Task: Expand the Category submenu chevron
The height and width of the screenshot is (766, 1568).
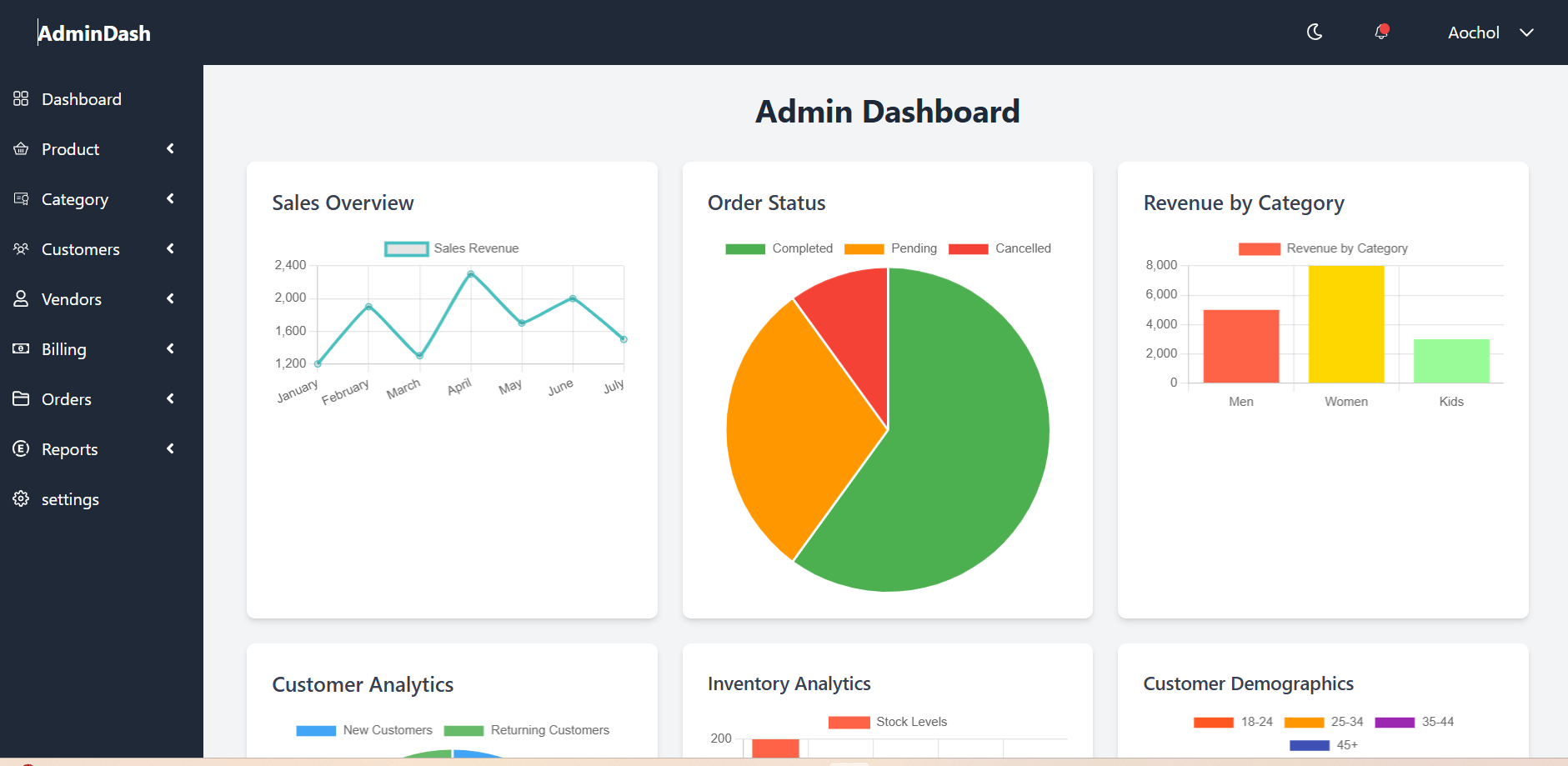Action: tap(171, 199)
